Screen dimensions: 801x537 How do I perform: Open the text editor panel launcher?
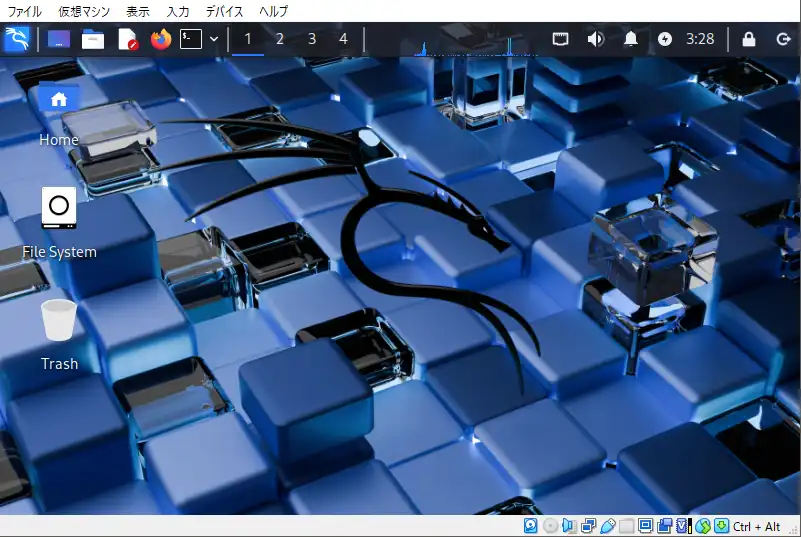click(x=127, y=39)
